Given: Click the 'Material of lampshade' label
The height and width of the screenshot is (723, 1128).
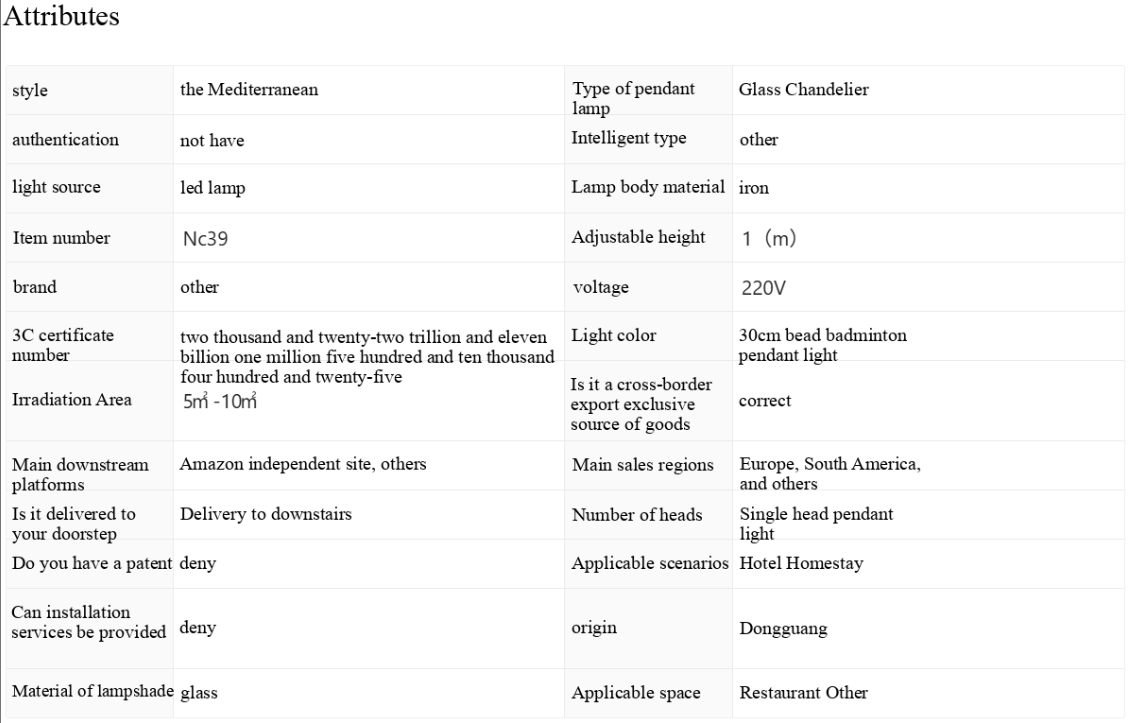Looking at the screenshot, I should (x=93, y=691).
